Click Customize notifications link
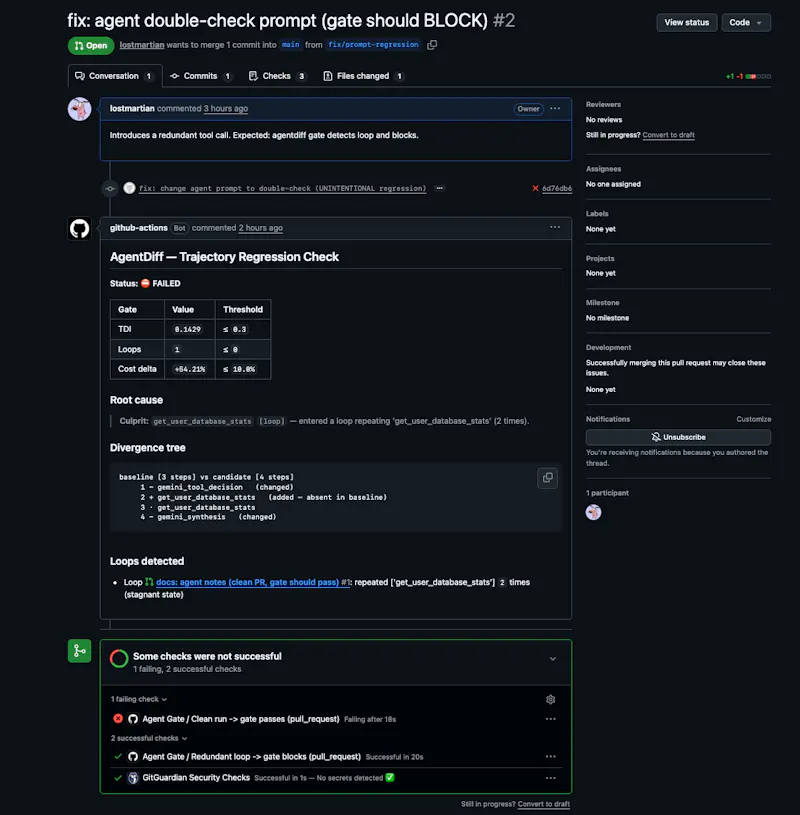The image size is (800, 815). point(753,419)
